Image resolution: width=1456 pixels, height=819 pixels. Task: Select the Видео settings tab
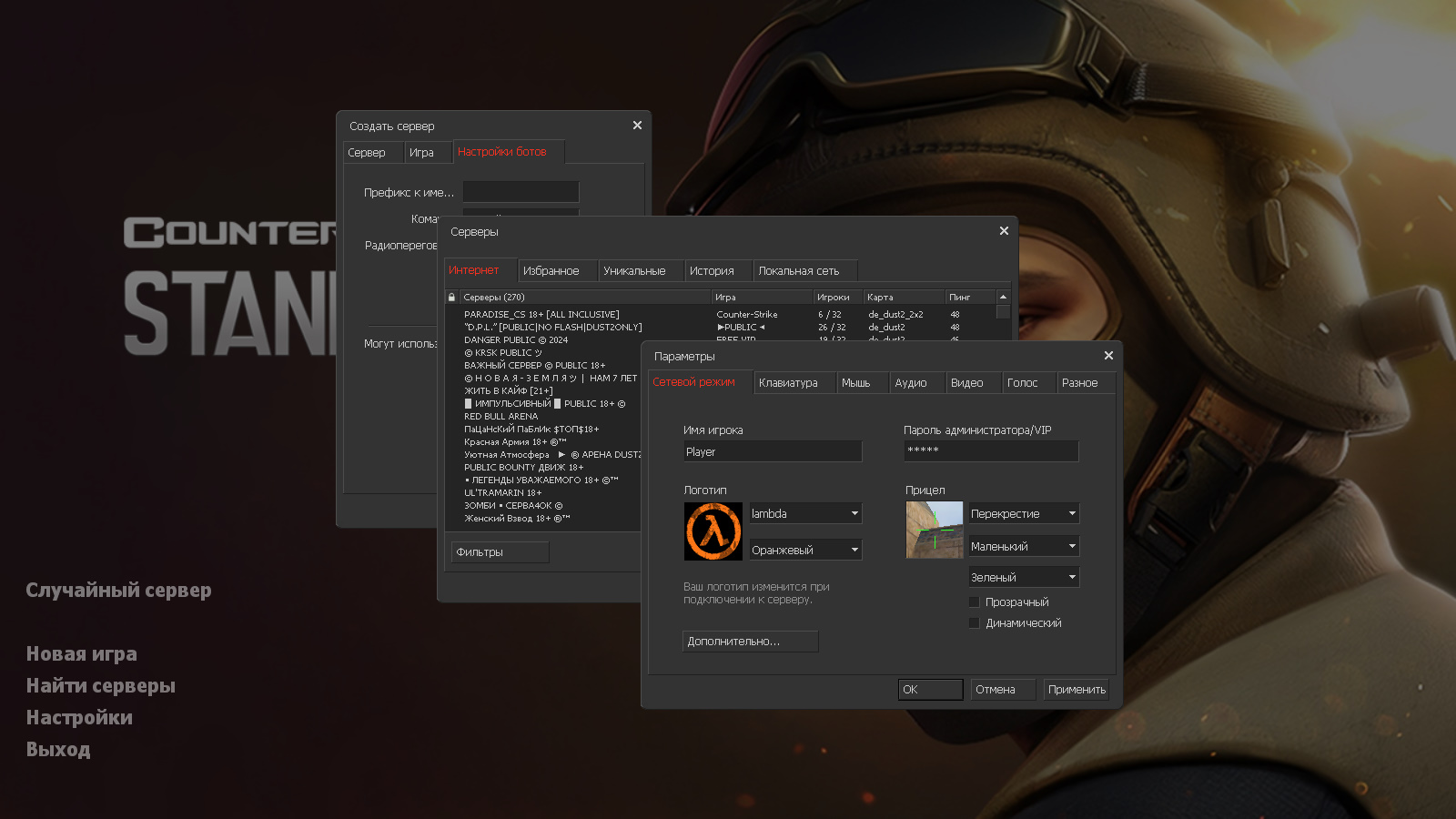coord(966,383)
